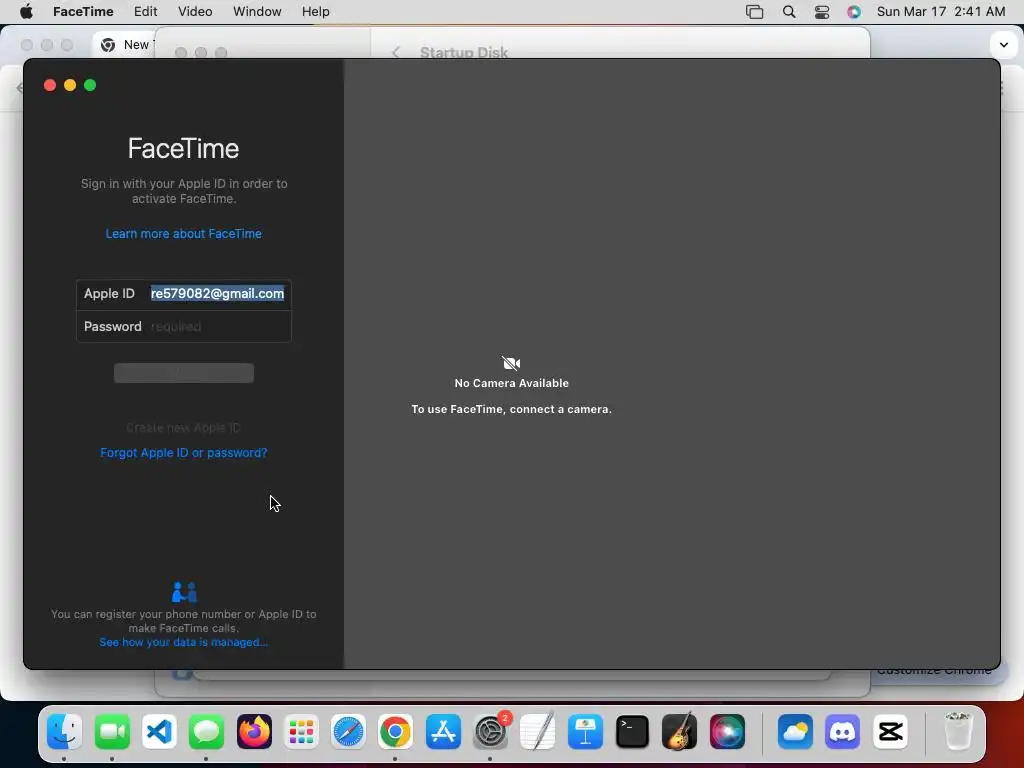Image resolution: width=1024 pixels, height=768 pixels.
Task: Open Finder from the dock
Action: pyautogui.click(x=65, y=731)
